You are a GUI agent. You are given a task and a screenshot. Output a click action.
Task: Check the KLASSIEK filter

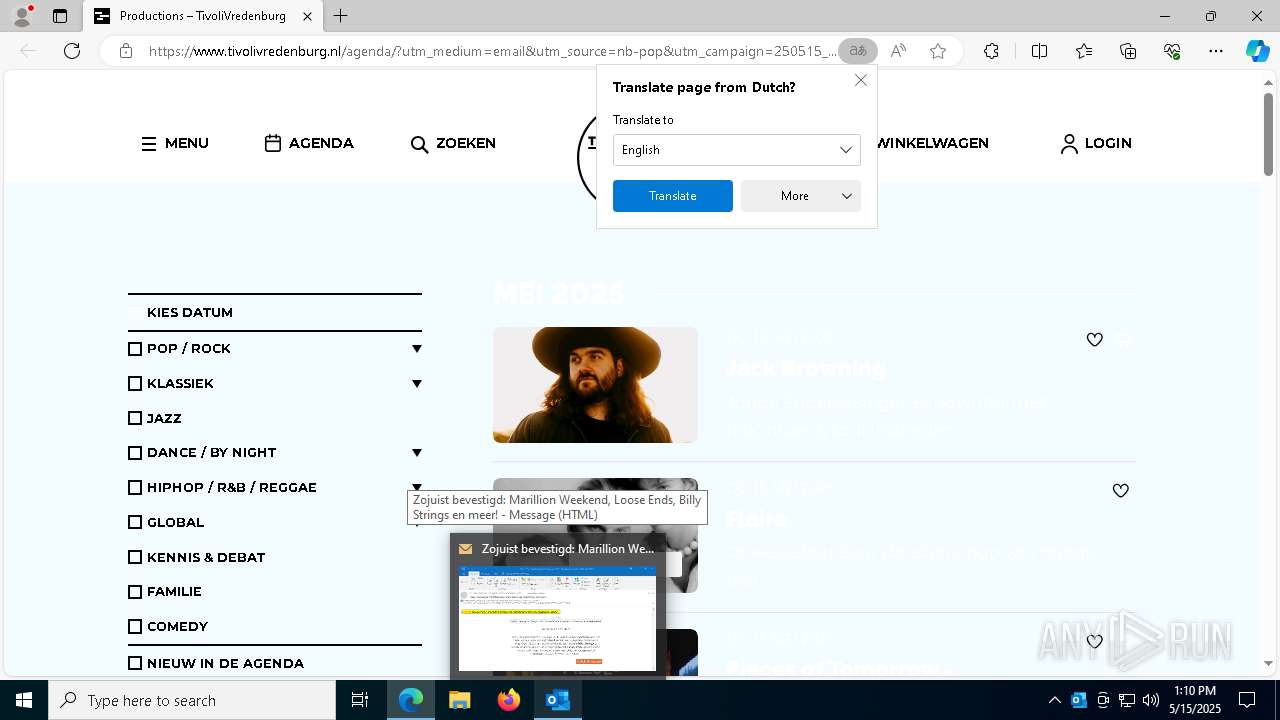click(x=135, y=384)
